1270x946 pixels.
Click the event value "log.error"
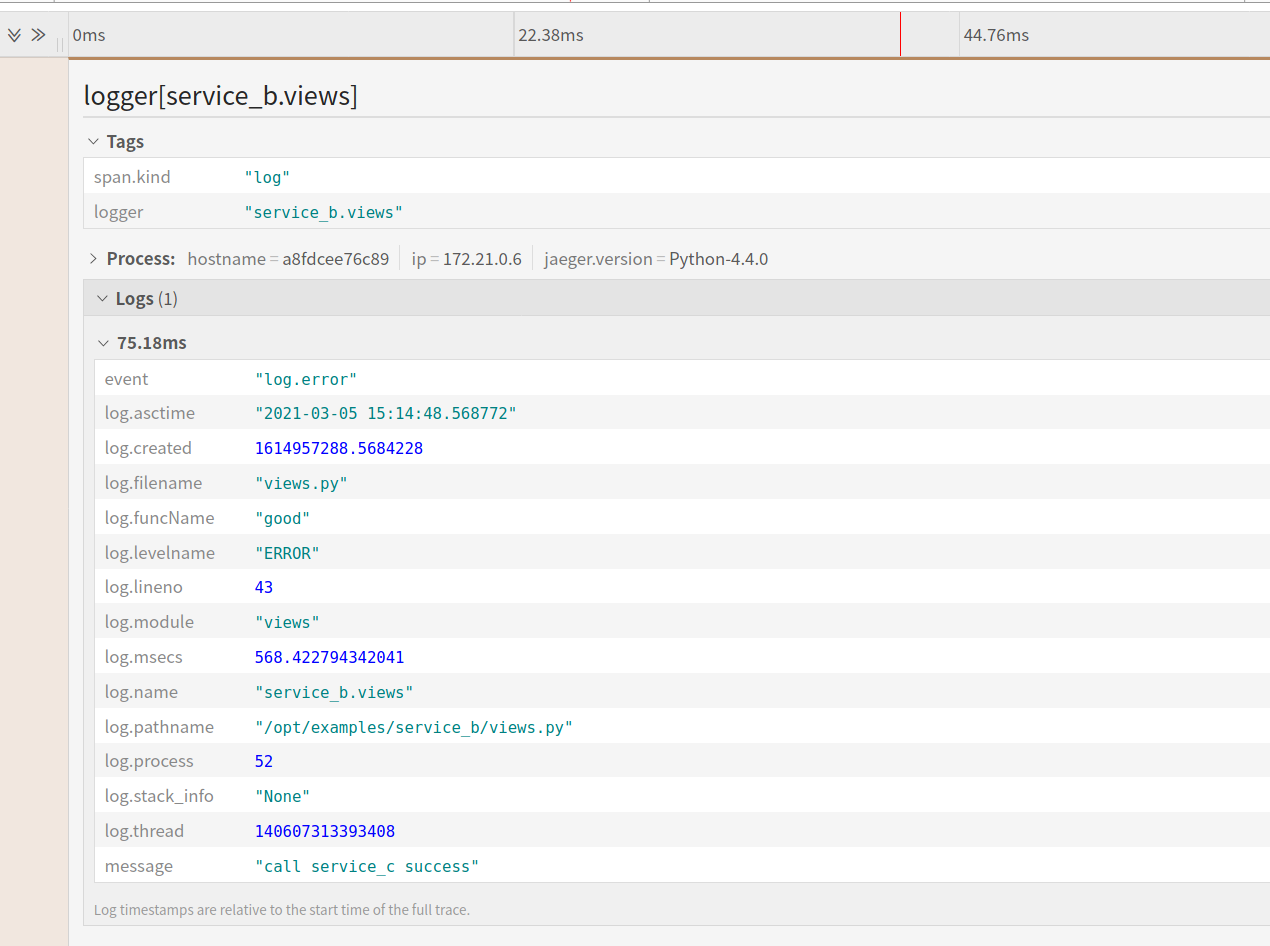(306, 379)
